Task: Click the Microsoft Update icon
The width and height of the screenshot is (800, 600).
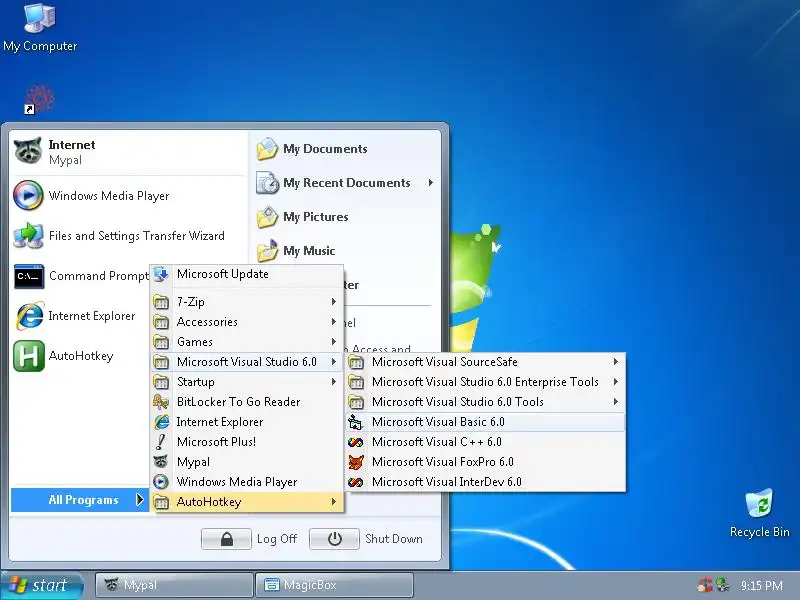Action: (161, 274)
